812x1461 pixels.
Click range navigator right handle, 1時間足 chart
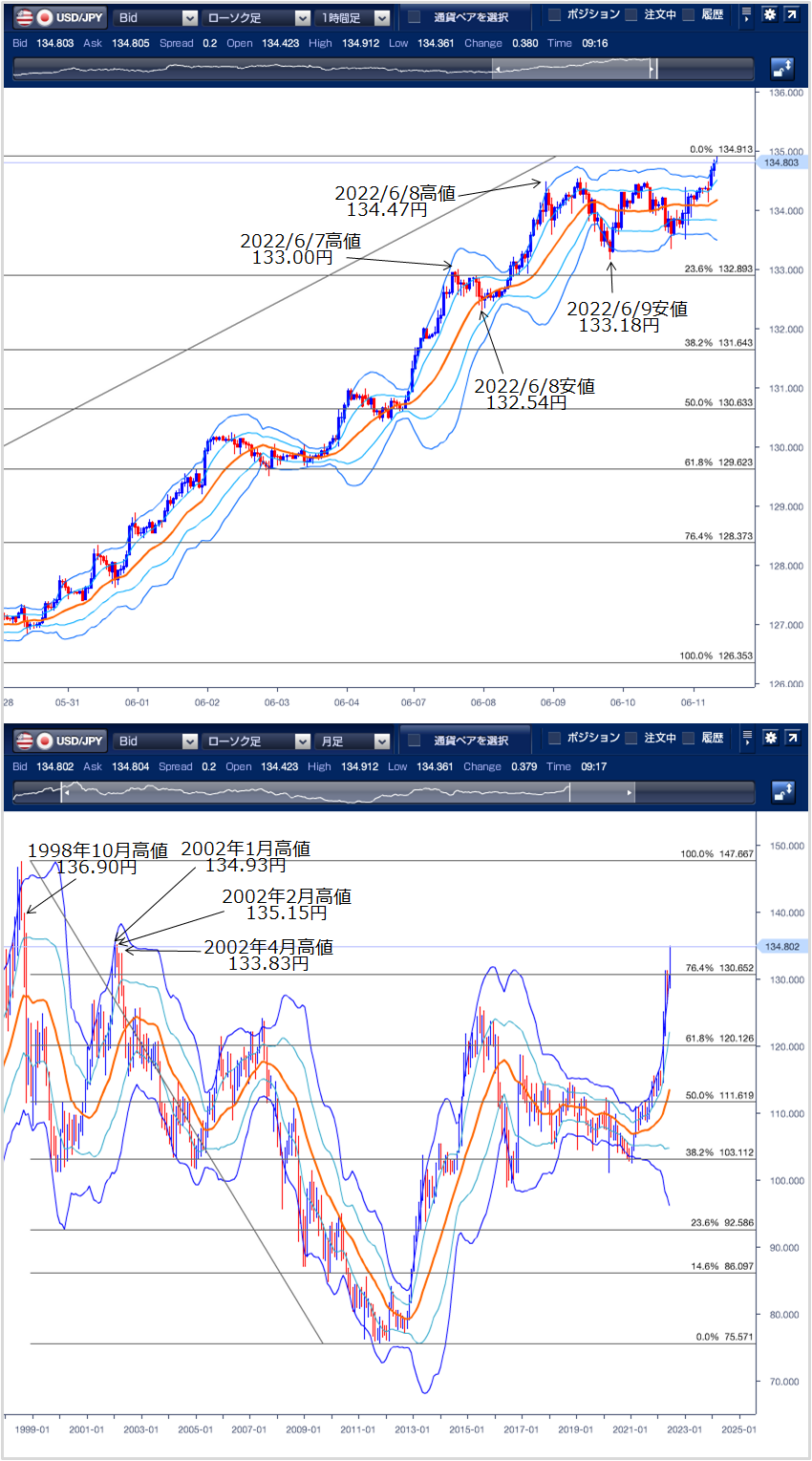click(654, 69)
